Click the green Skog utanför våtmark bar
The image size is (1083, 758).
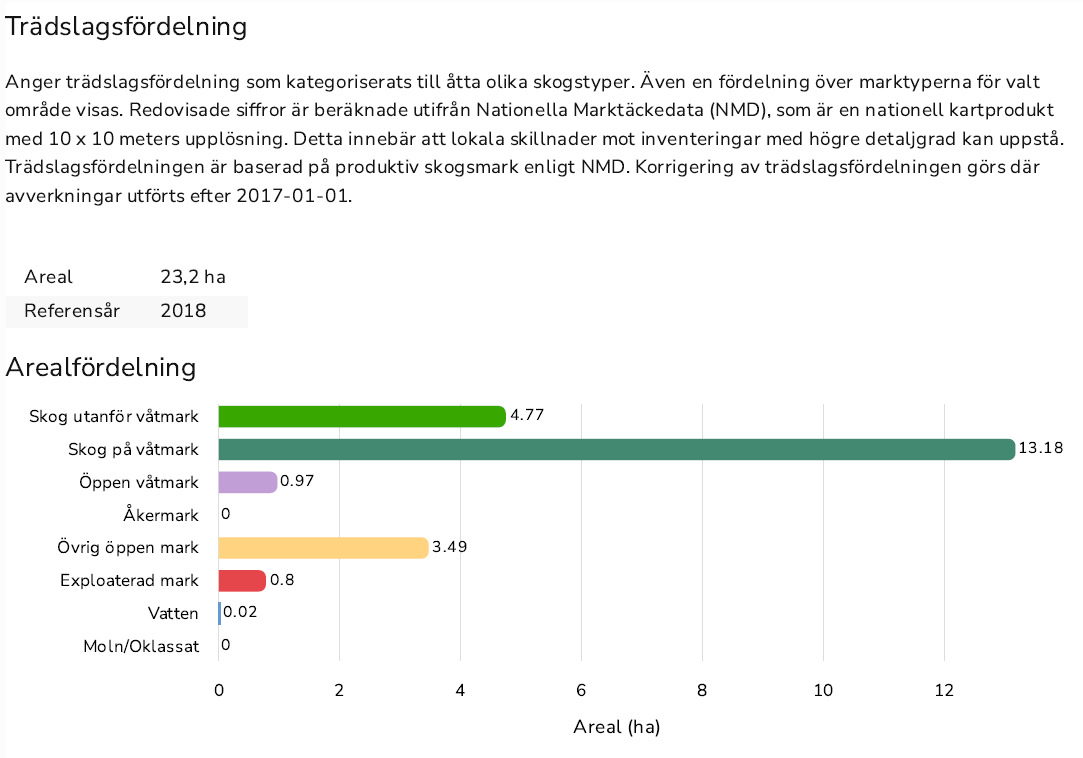point(362,417)
